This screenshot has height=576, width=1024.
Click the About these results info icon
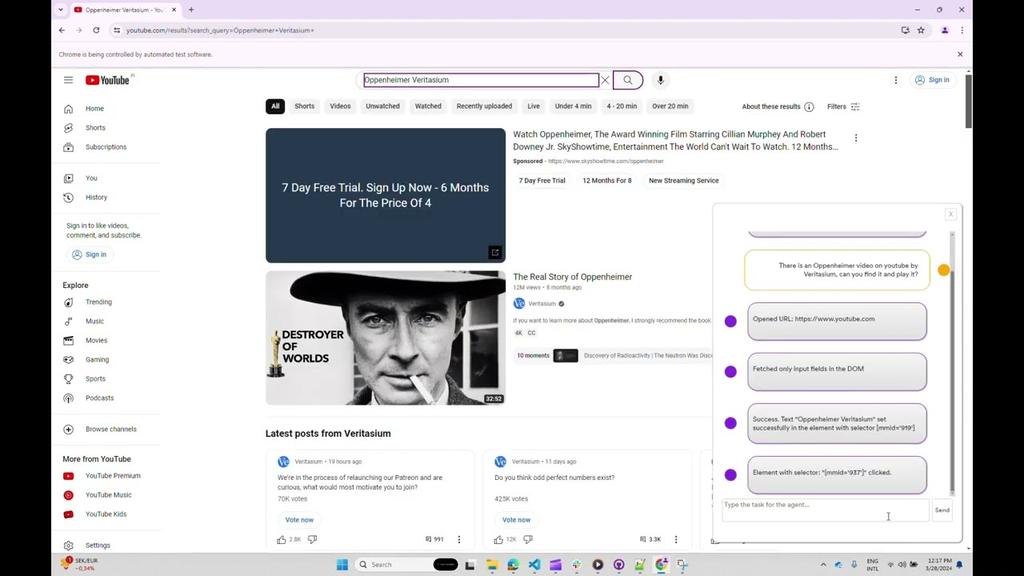(x=809, y=106)
